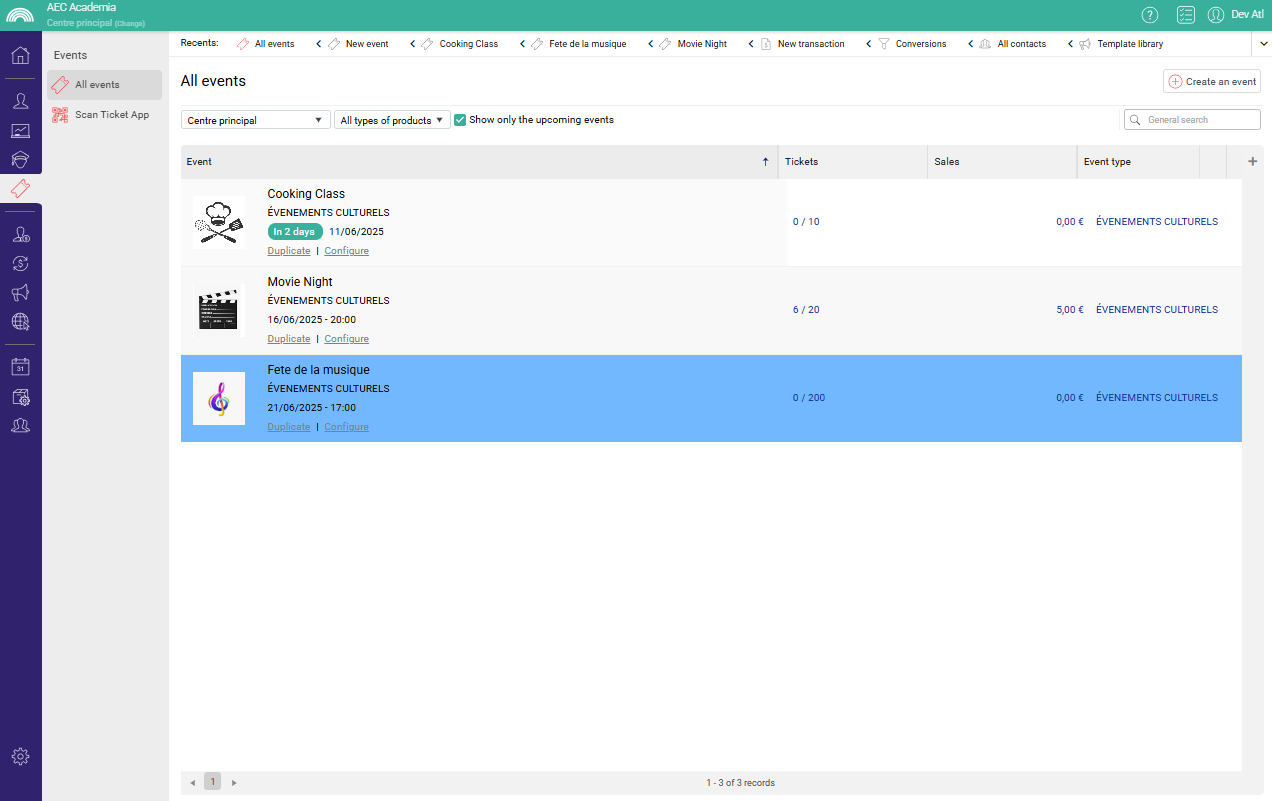1272x801 pixels.
Task: Open the Centre principal dropdown
Action: click(255, 120)
